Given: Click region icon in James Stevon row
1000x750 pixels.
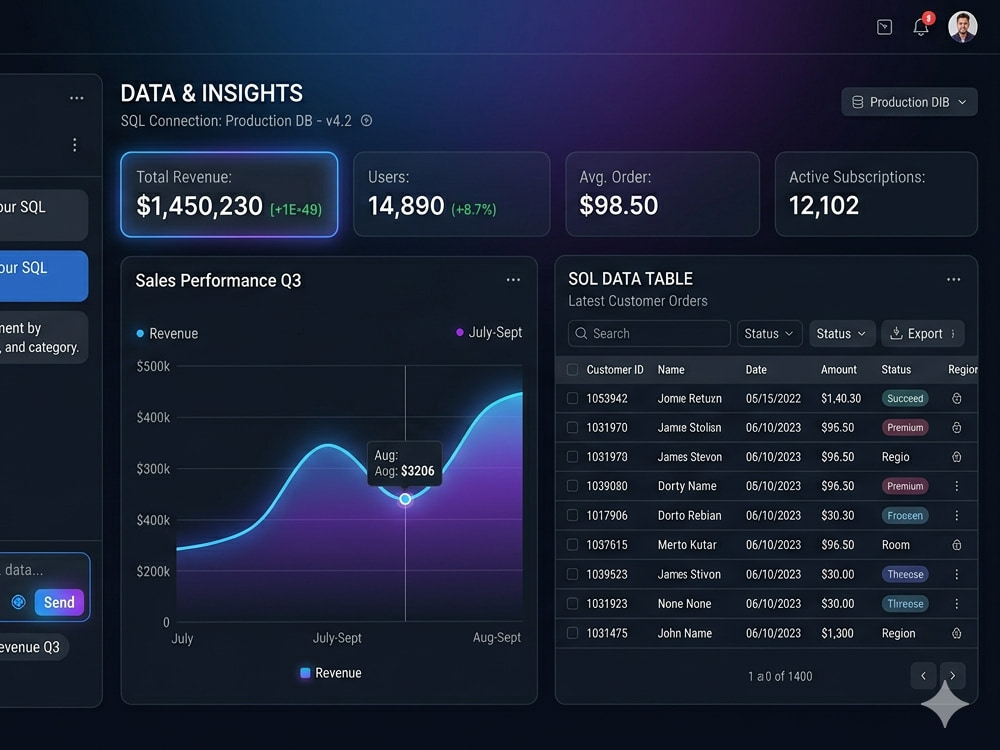Looking at the screenshot, I should point(957,457).
